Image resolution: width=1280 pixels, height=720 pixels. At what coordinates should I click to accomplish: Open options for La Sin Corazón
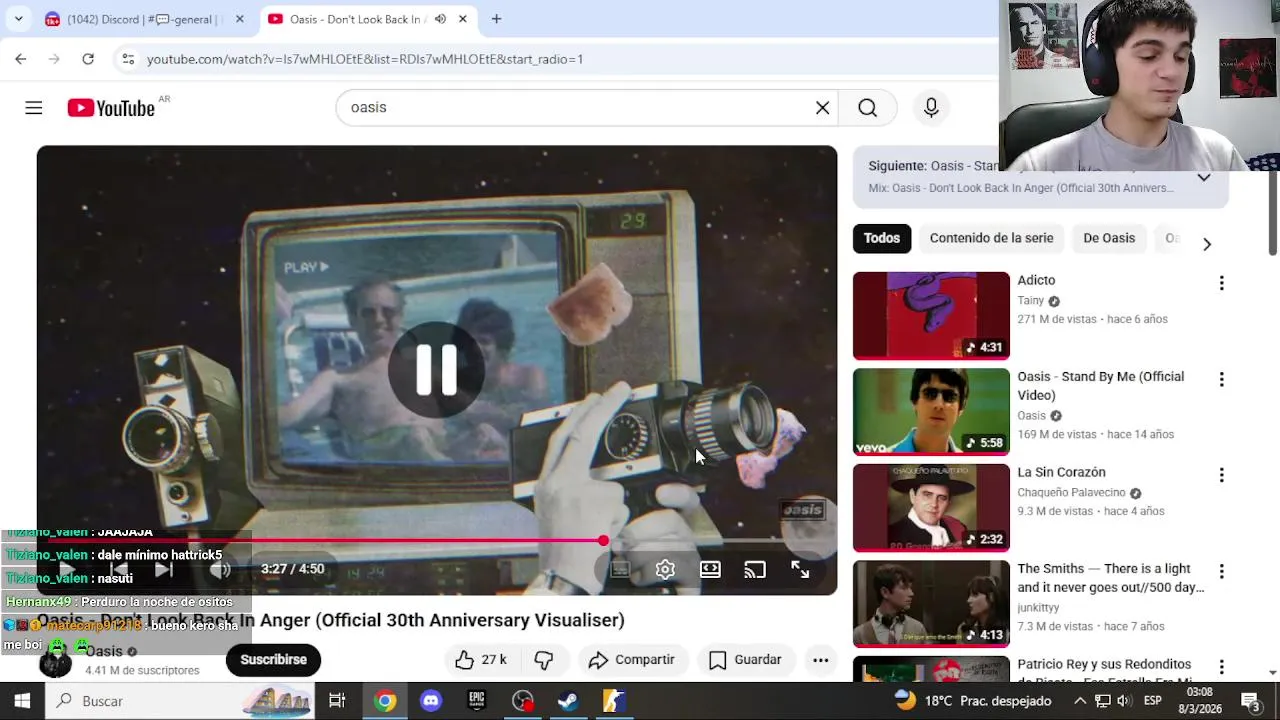(x=1221, y=476)
